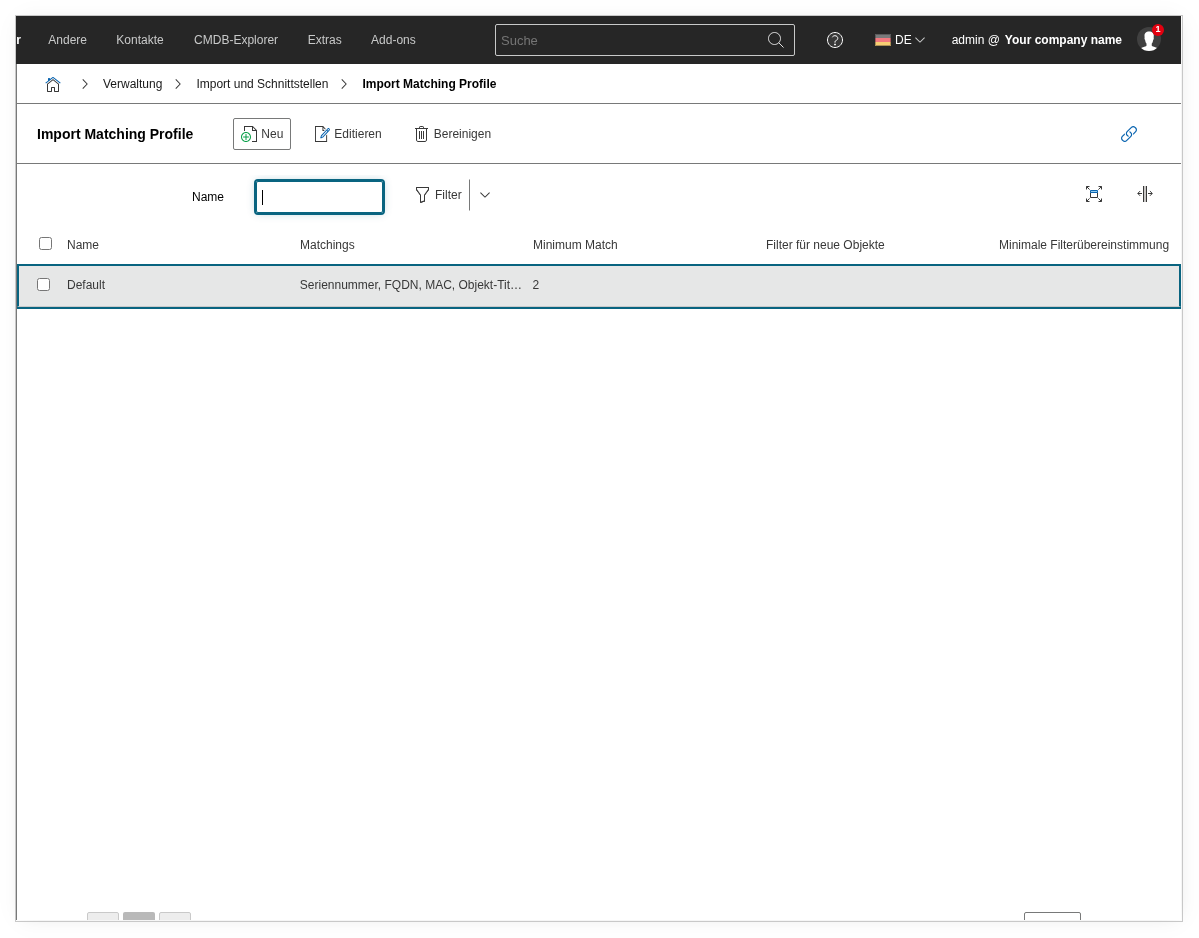Sort by Minimum Match column header

click(x=575, y=245)
